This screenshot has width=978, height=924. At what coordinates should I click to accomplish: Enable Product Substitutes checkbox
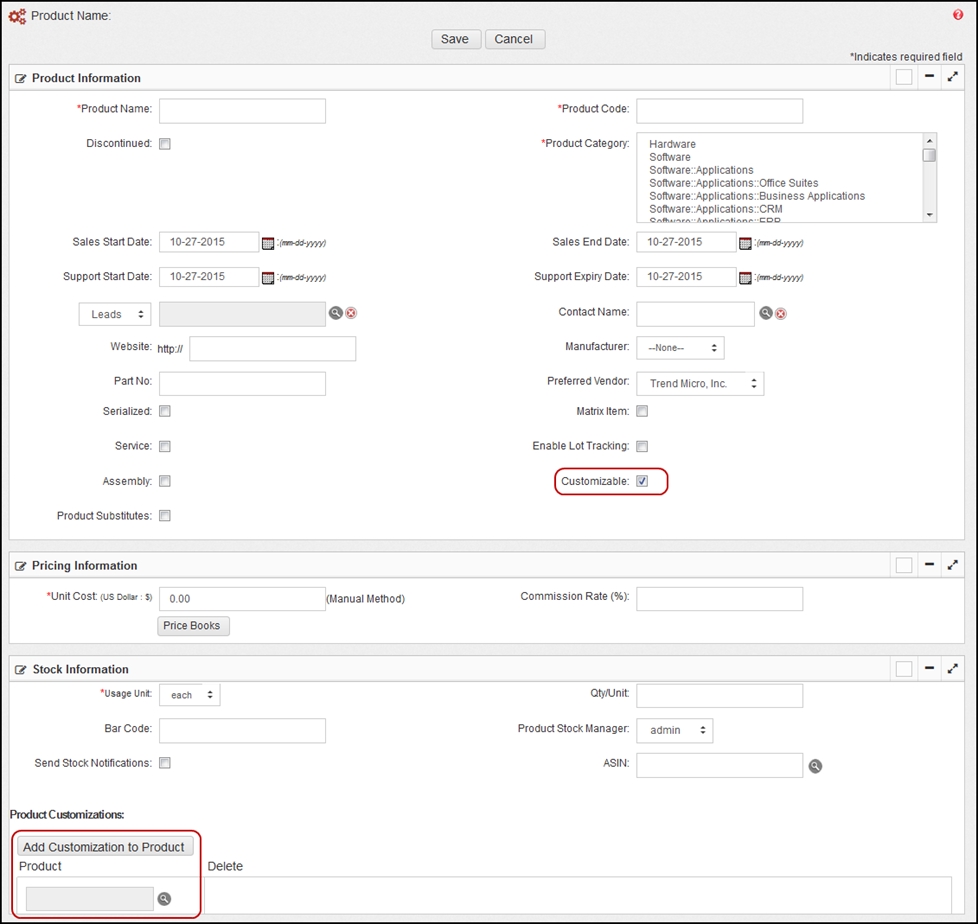tap(165, 515)
